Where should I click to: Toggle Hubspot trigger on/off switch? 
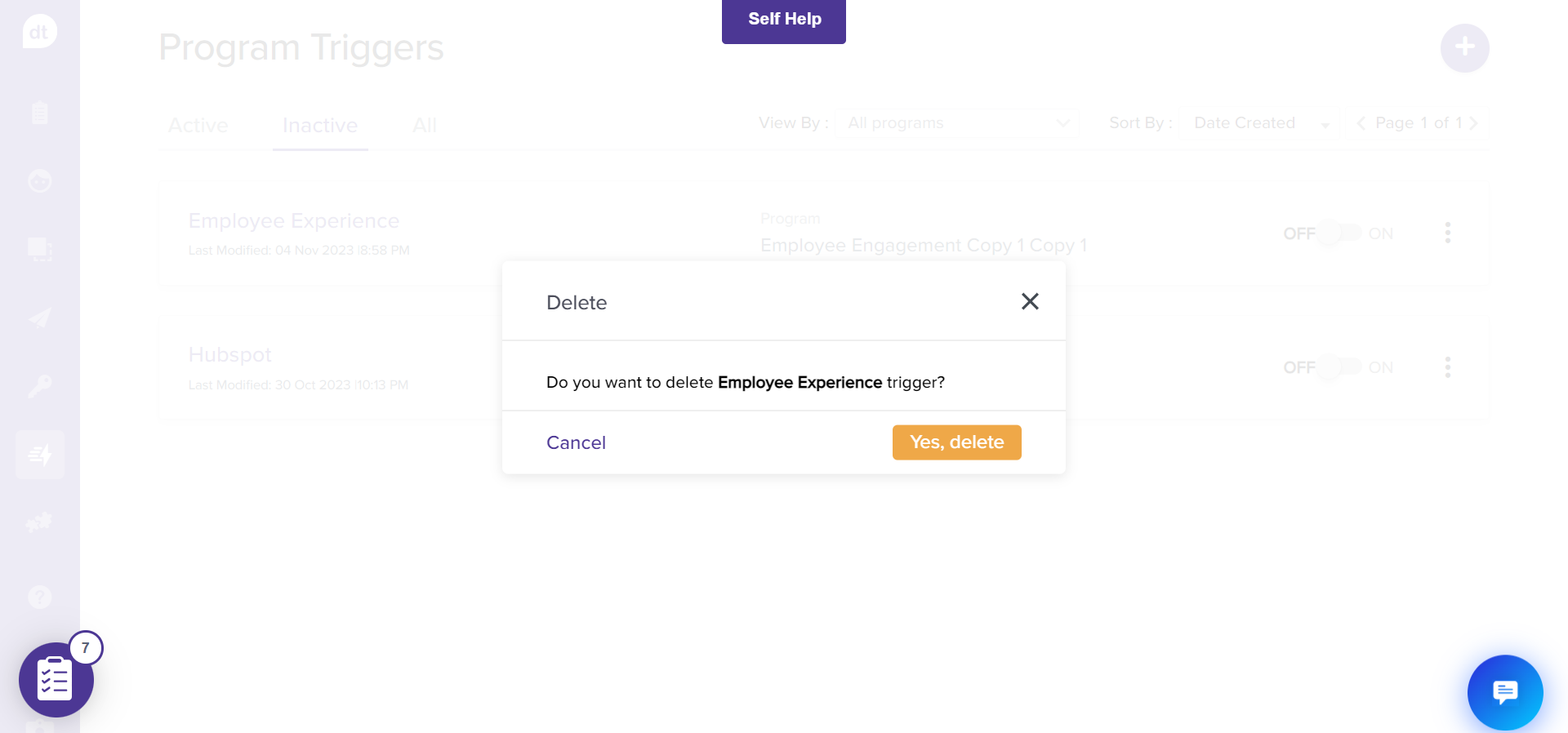pos(1340,367)
